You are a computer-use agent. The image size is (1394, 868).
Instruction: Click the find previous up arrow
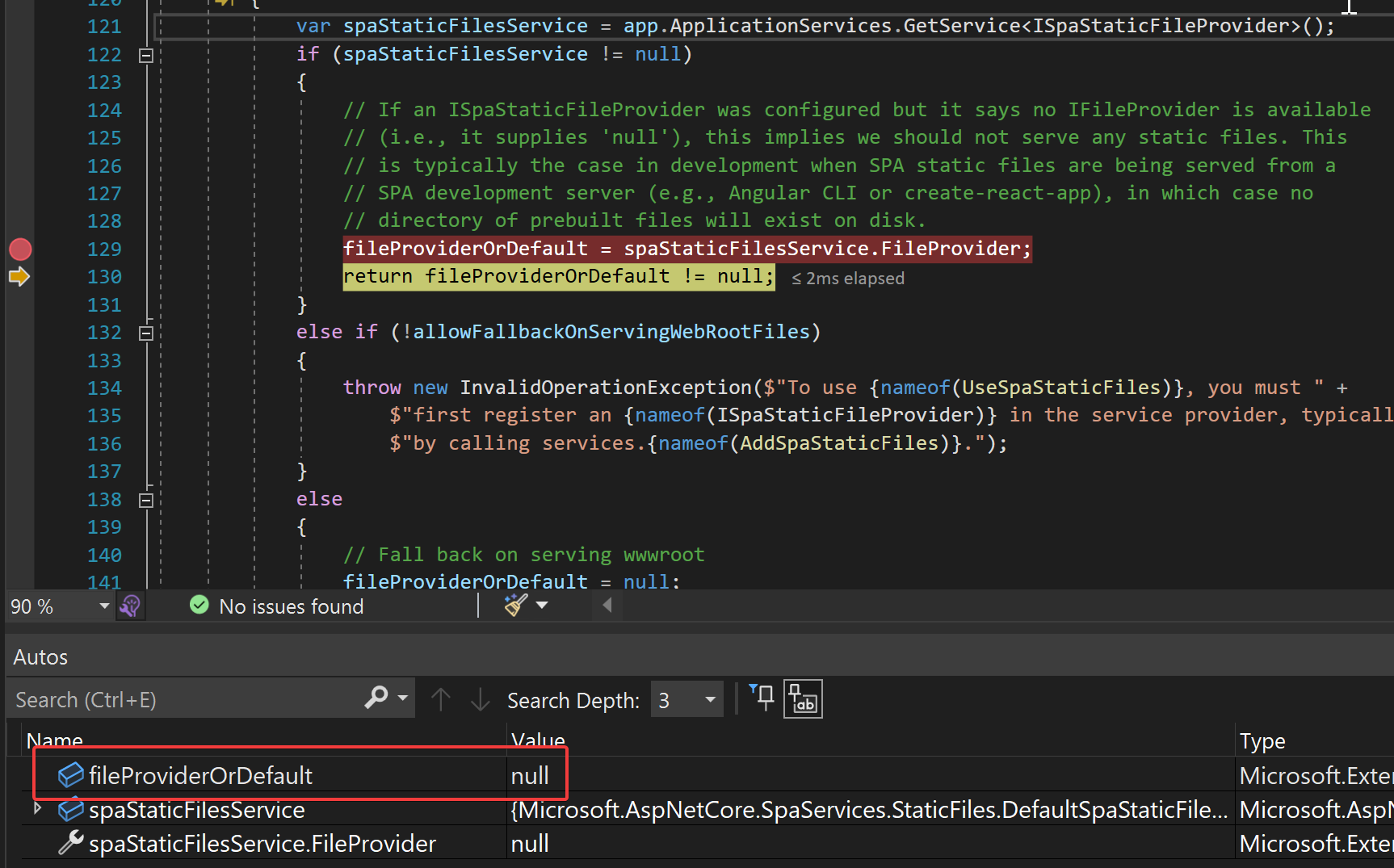[440, 699]
